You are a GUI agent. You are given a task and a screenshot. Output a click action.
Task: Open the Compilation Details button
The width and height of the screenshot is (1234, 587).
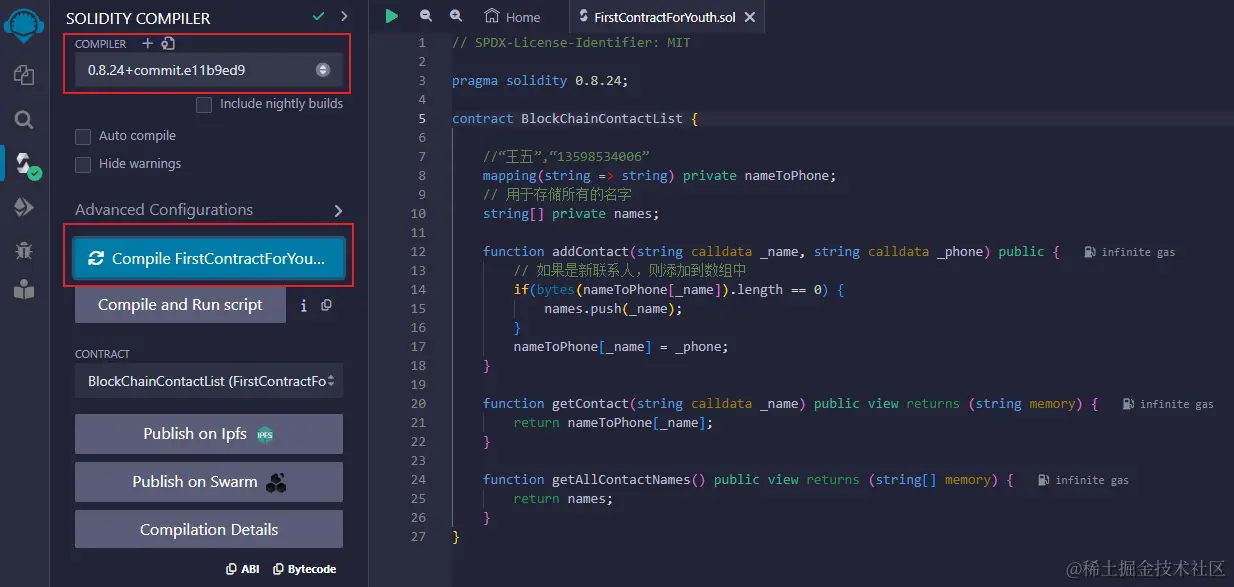pos(209,530)
